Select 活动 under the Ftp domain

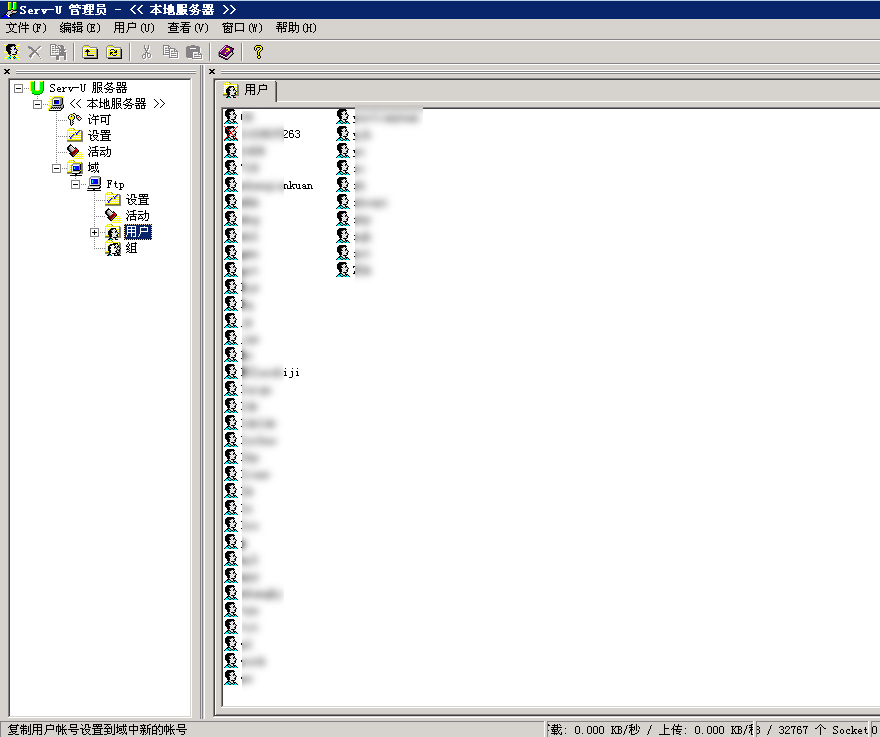click(137, 216)
